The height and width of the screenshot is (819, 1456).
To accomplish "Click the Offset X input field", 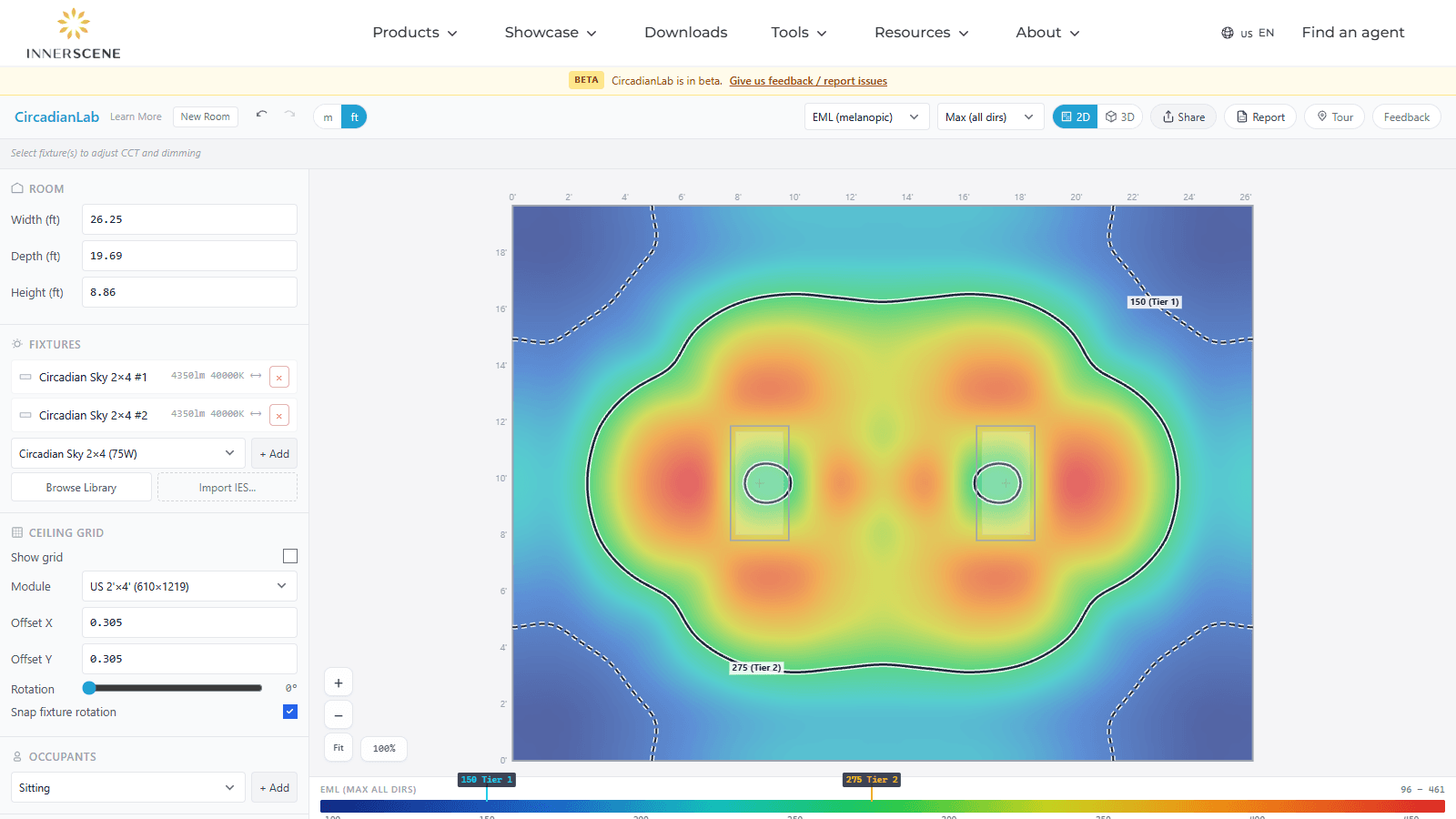I will [189, 622].
